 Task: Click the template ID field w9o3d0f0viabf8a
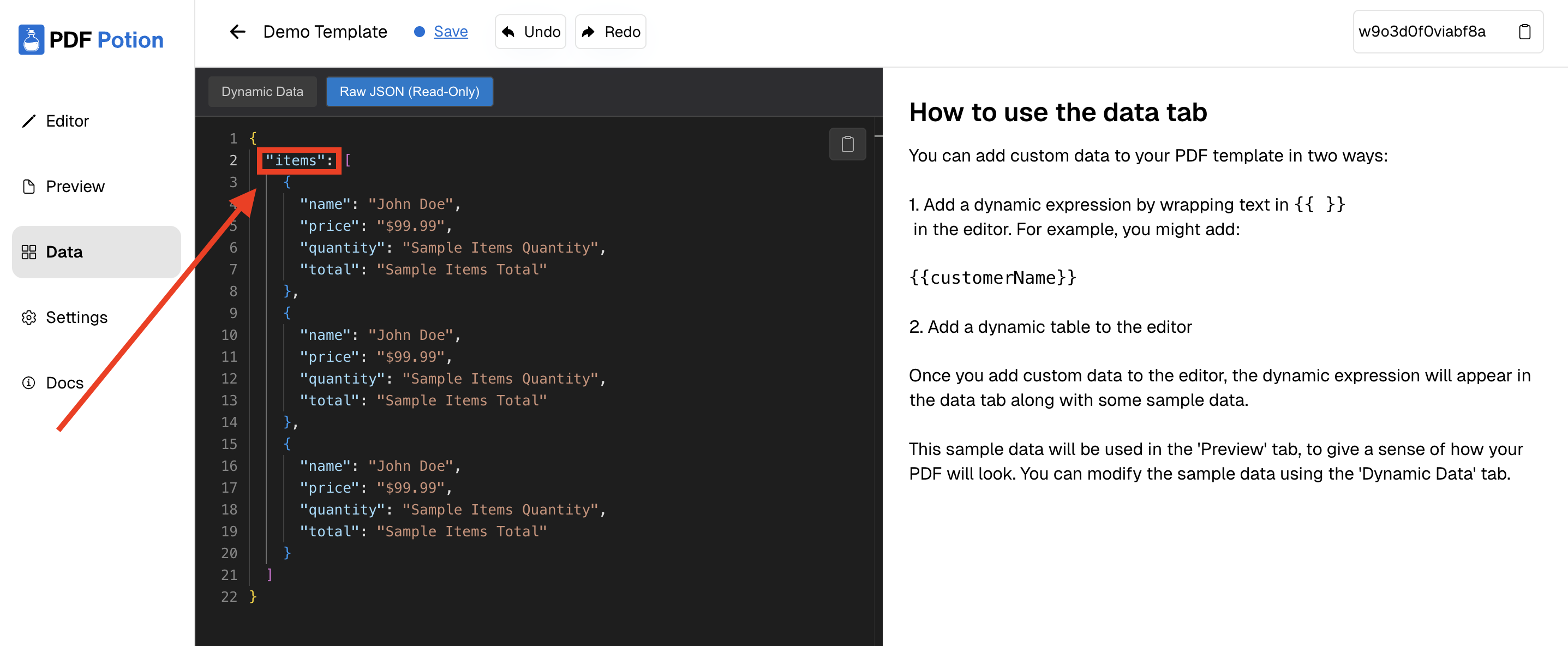pos(1422,32)
